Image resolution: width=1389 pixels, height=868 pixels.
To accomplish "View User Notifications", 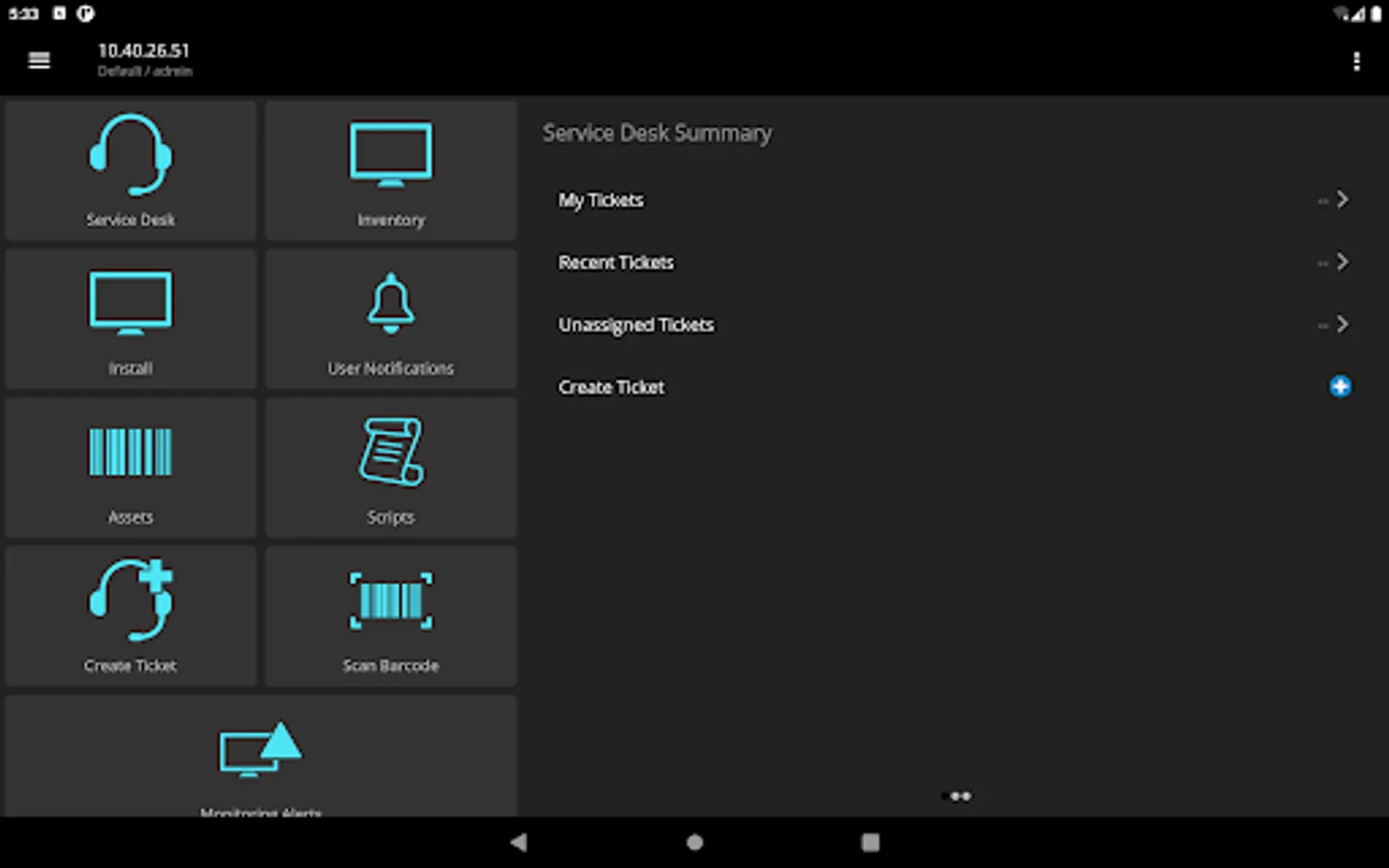I will tap(391, 318).
